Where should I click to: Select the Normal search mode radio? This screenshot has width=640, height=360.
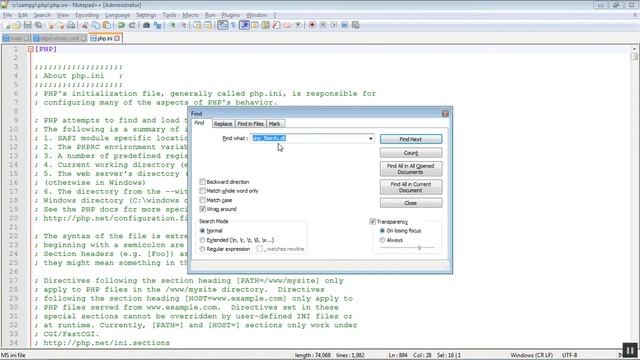click(202, 231)
